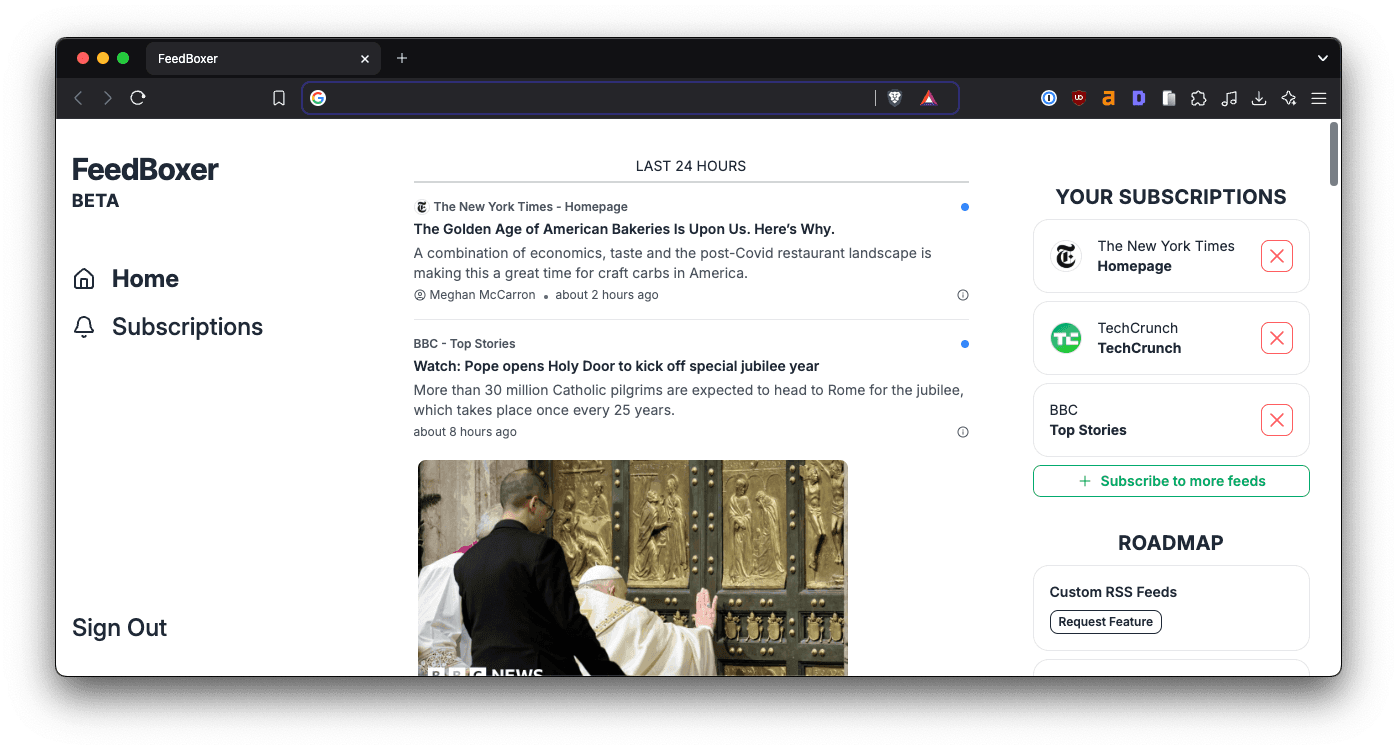
Task: Open Subscriptions via the bell icon
Action: point(84,326)
